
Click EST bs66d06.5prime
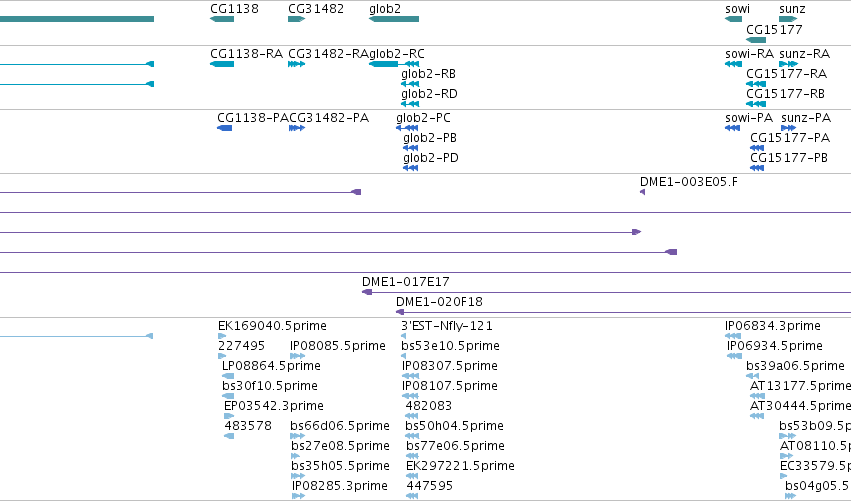[297, 436]
